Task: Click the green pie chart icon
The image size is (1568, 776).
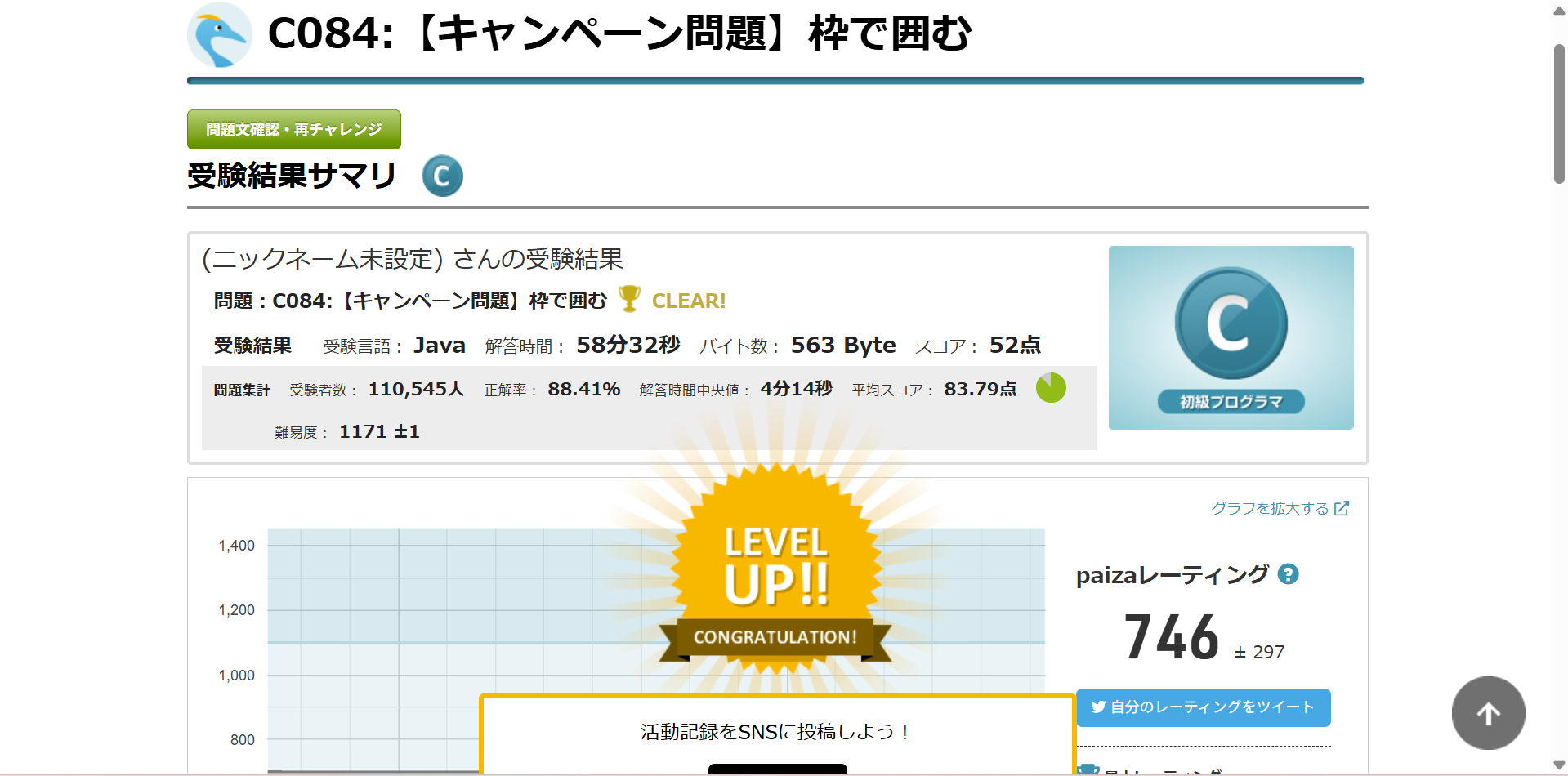Action: (x=1051, y=388)
